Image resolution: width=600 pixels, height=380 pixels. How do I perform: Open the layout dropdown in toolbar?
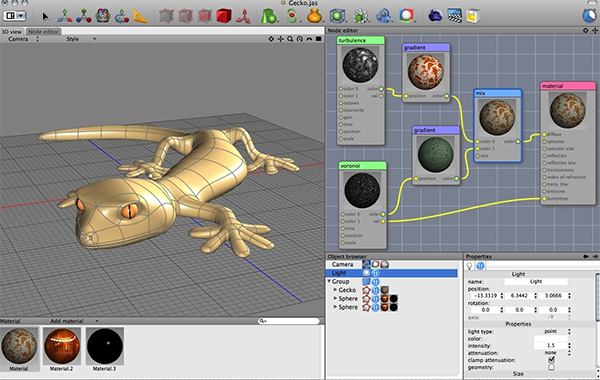15,16
